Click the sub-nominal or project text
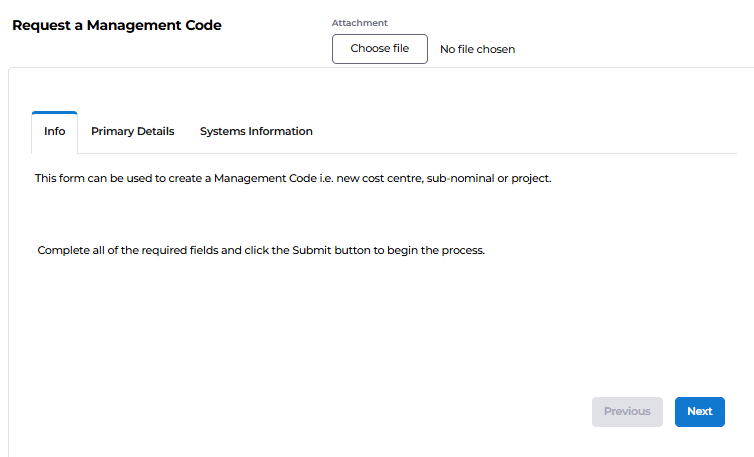The height and width of the screenshot is (457, 754). (x=489, y=178)
